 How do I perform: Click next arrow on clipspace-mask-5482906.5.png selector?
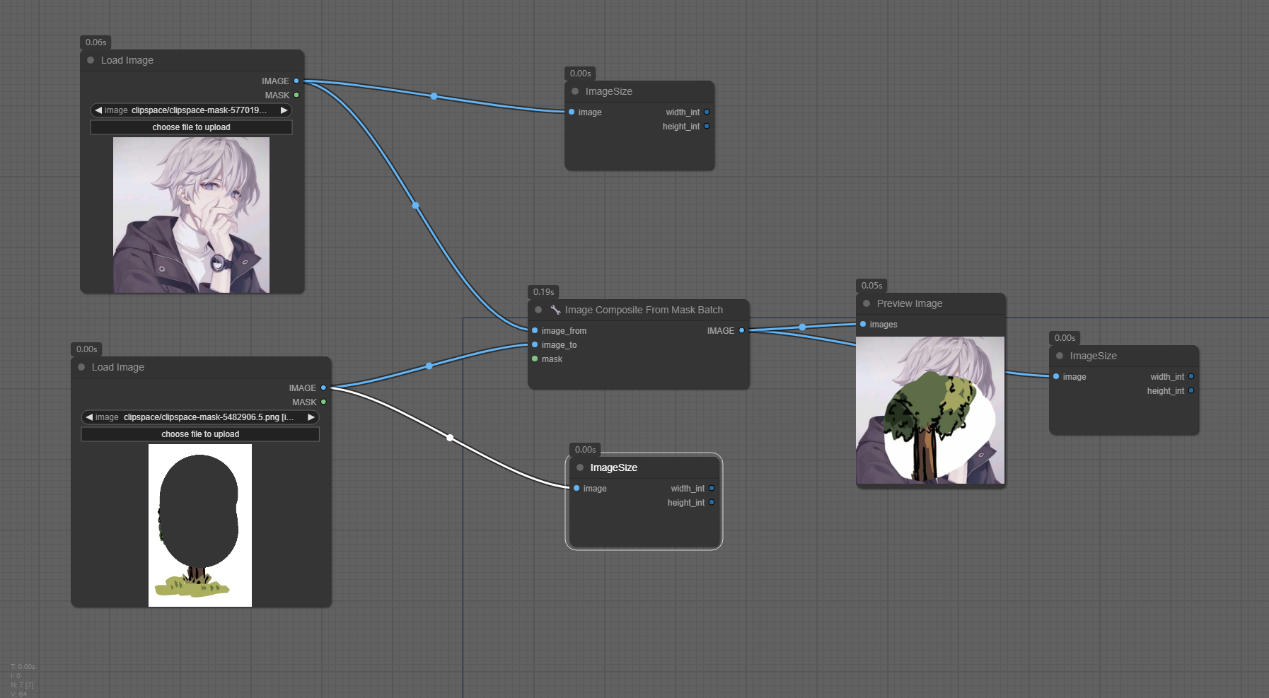[x=311, y=417]
